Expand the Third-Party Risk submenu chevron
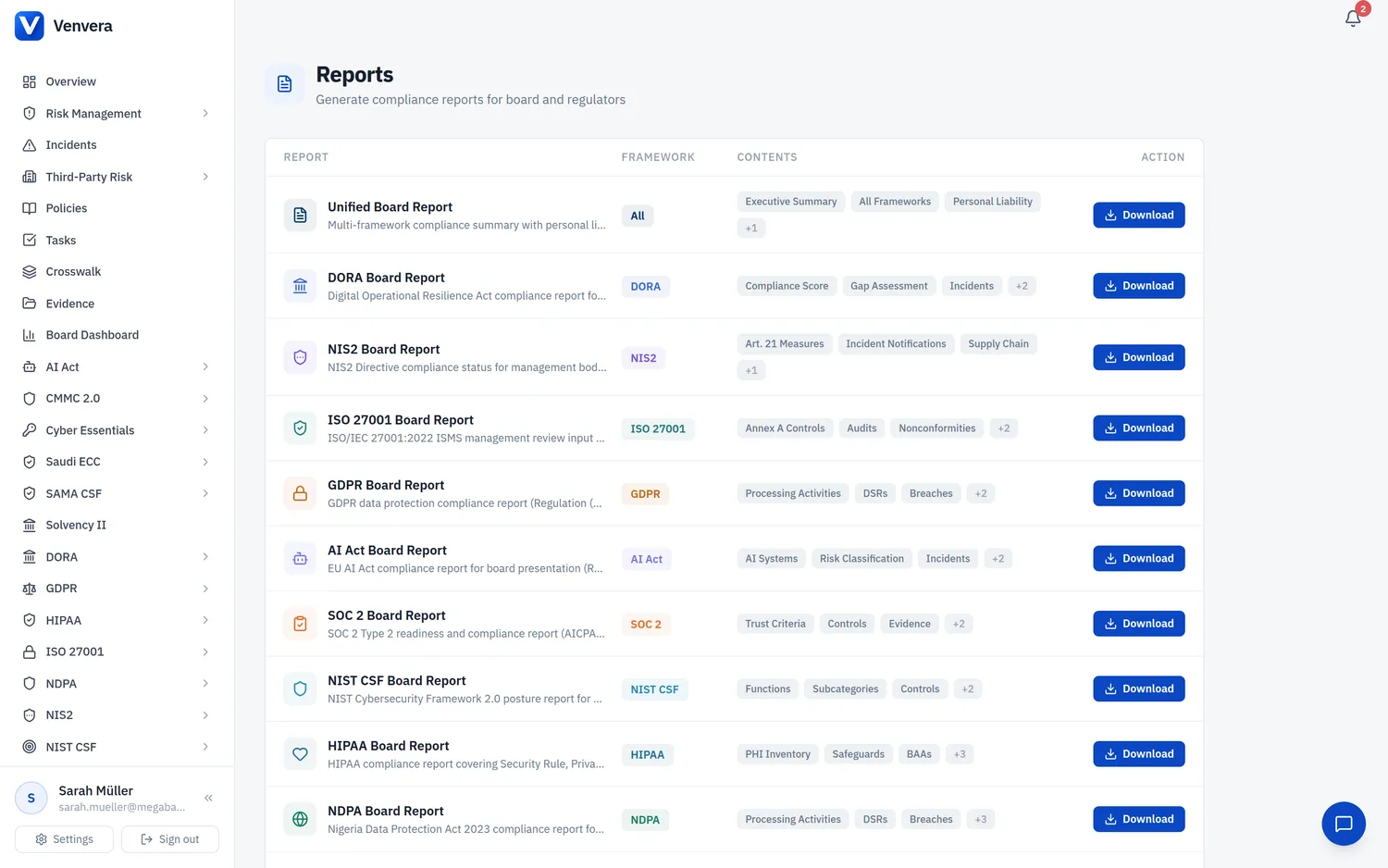Image resolution: width=1388 pixels, height=868 pixels. coord(205,177)
